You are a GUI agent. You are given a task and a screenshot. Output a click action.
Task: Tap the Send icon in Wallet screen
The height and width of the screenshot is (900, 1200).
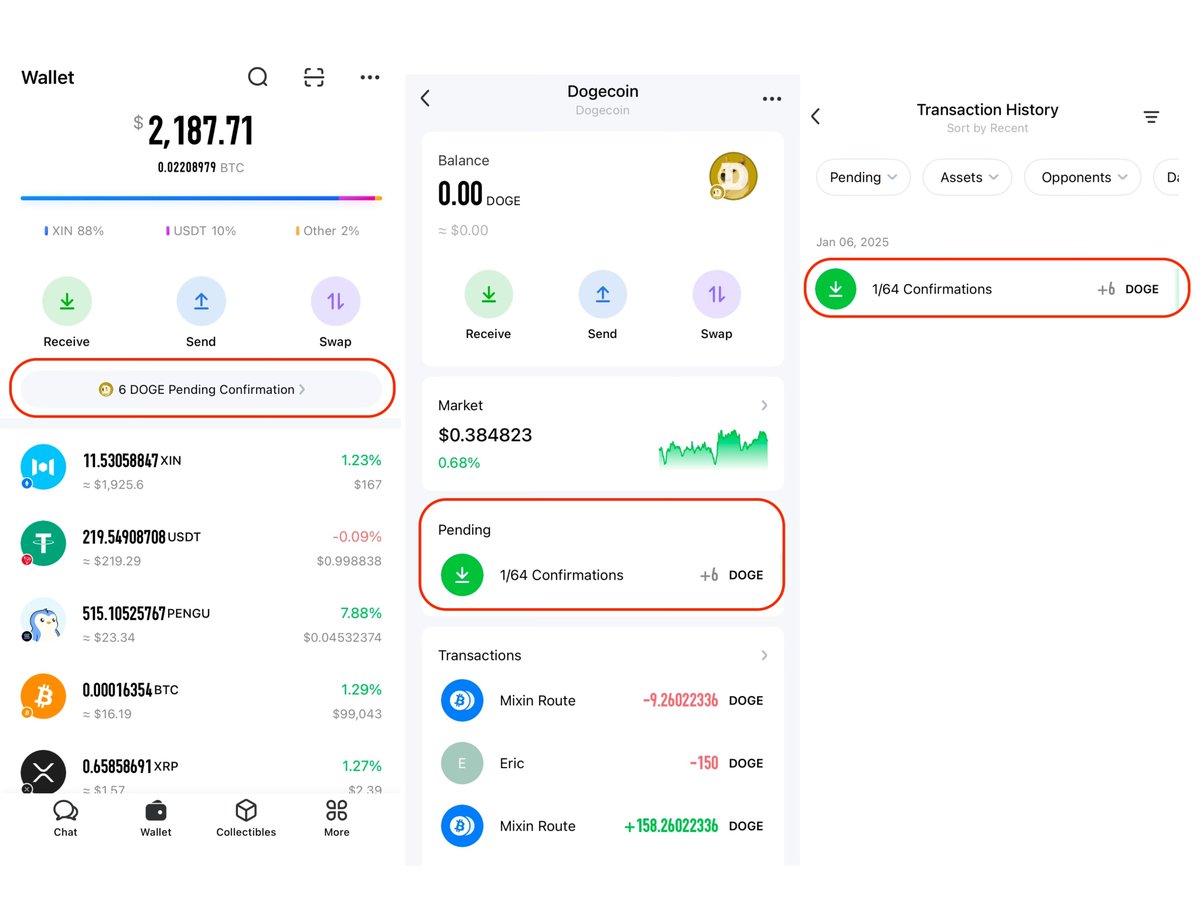pyautogui.click(x=201, y=301)
